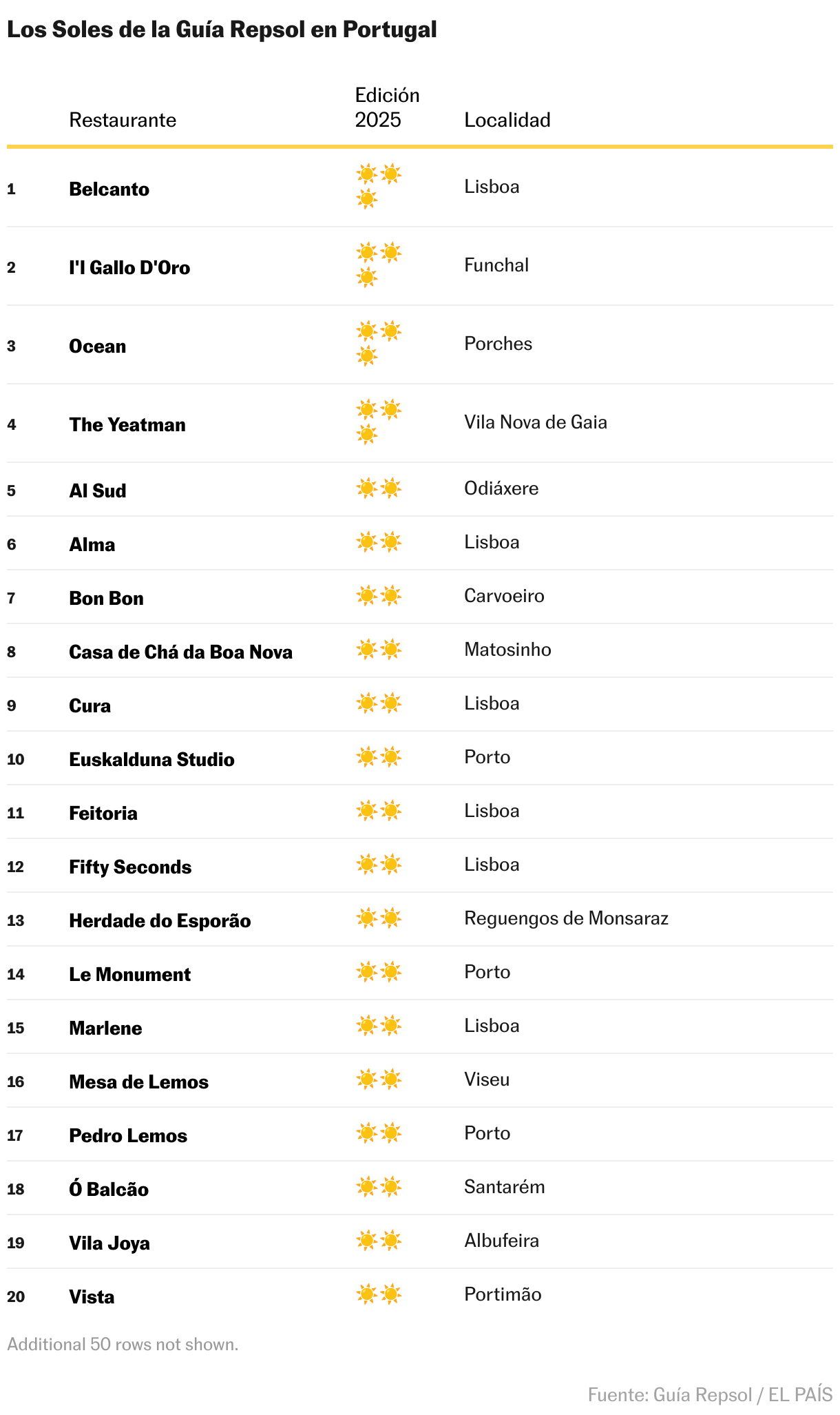Click The Yeatman's three-sun rating
The height and width of the screenshot is (1415, 840).
(379, 422)
